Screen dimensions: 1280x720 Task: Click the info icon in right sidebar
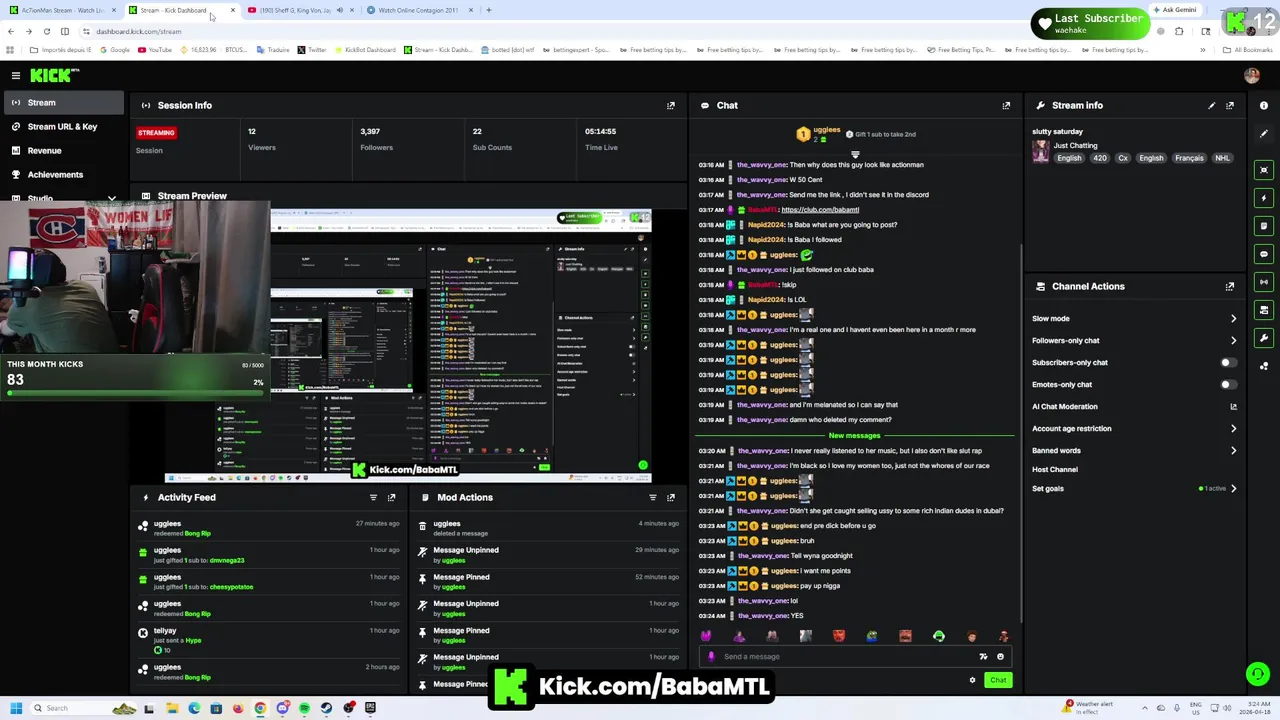tap(1264, 105)
